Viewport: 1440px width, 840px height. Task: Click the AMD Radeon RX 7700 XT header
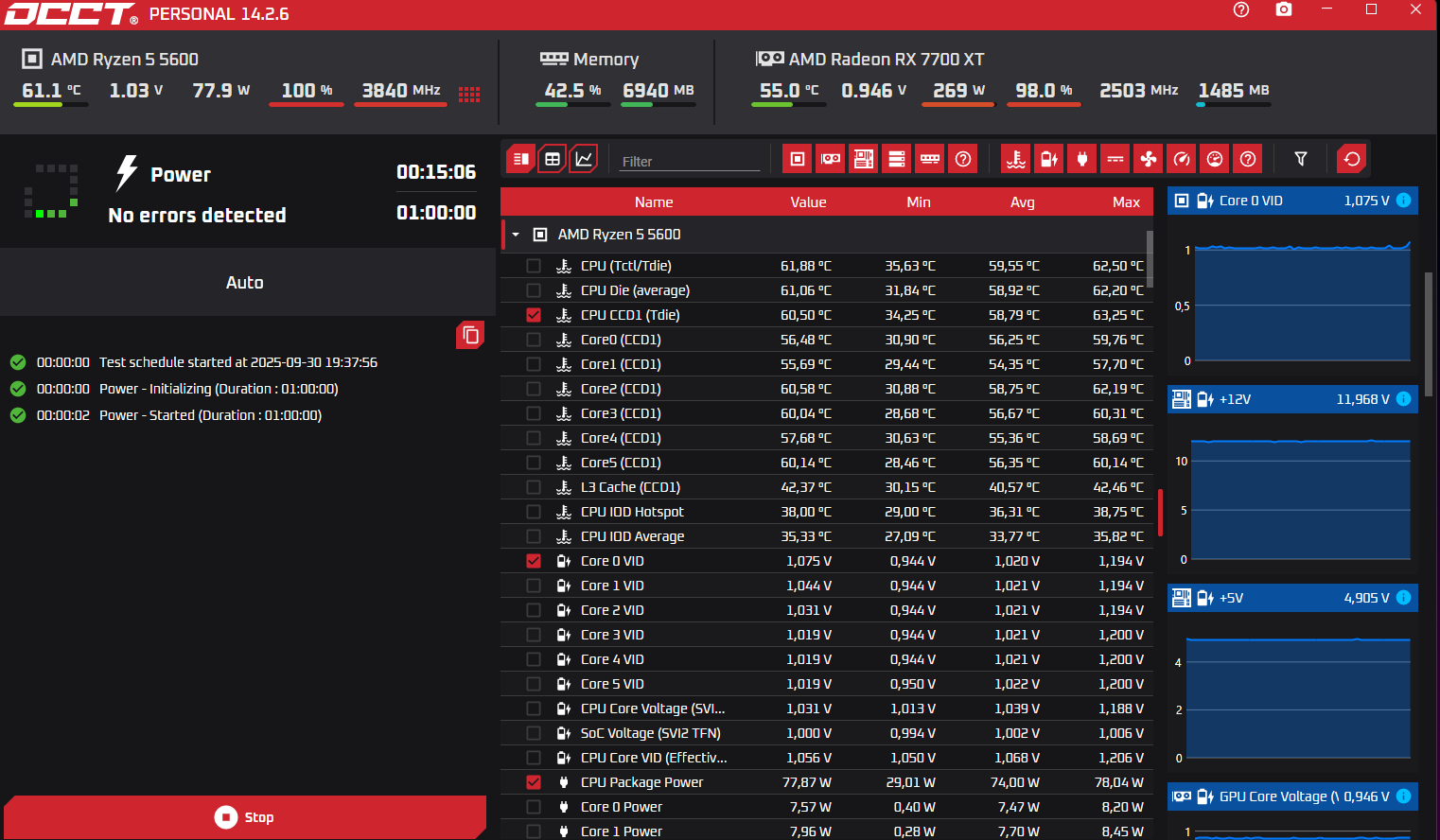pos(887,60)
